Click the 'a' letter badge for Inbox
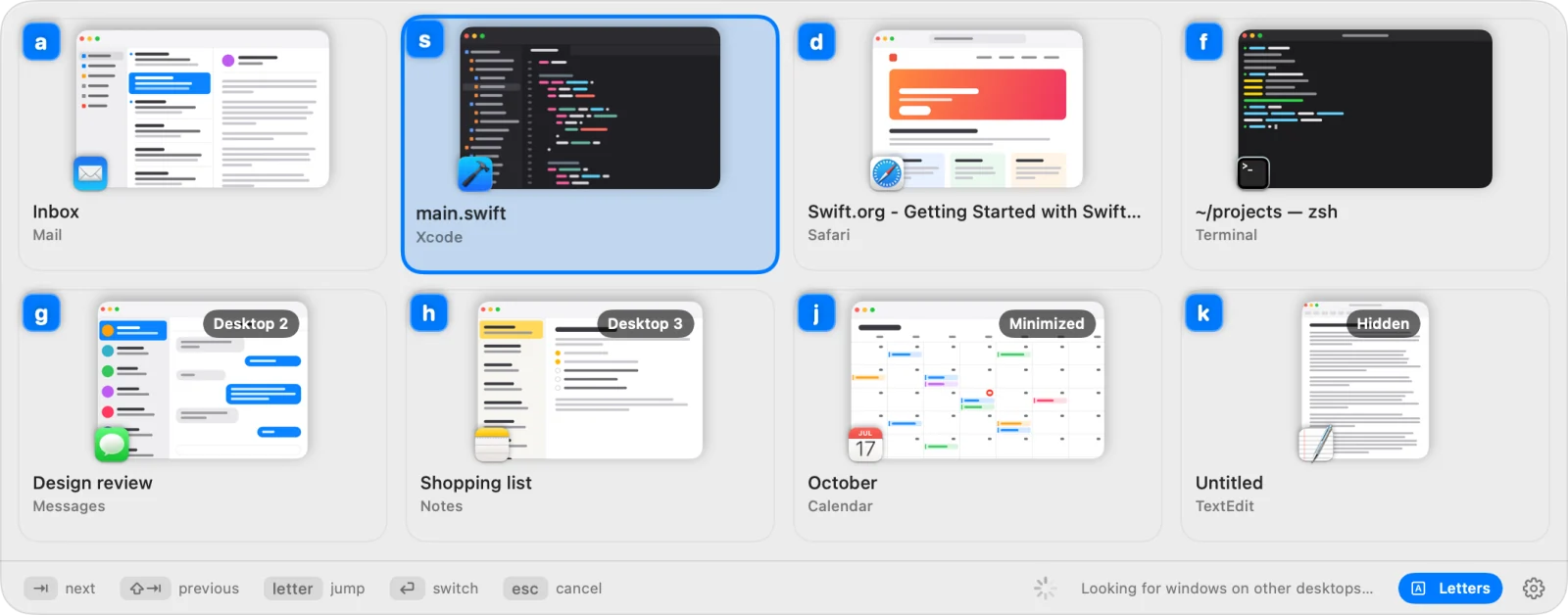 tap(41, 42)
